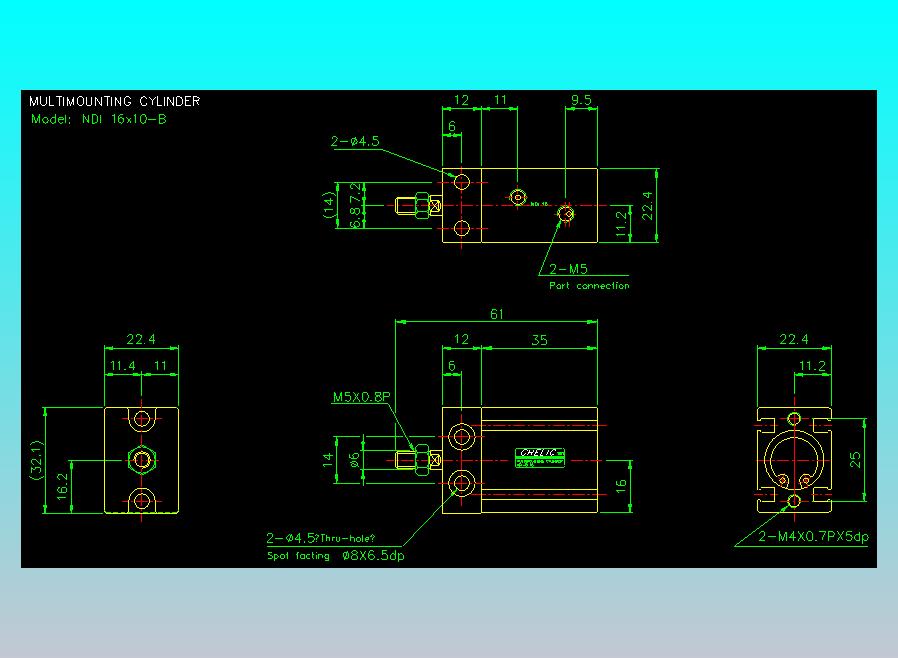Viewport: 898px width, 658px height.
Task: Select the '25' dimension in end view
Action: click(855, 460)
